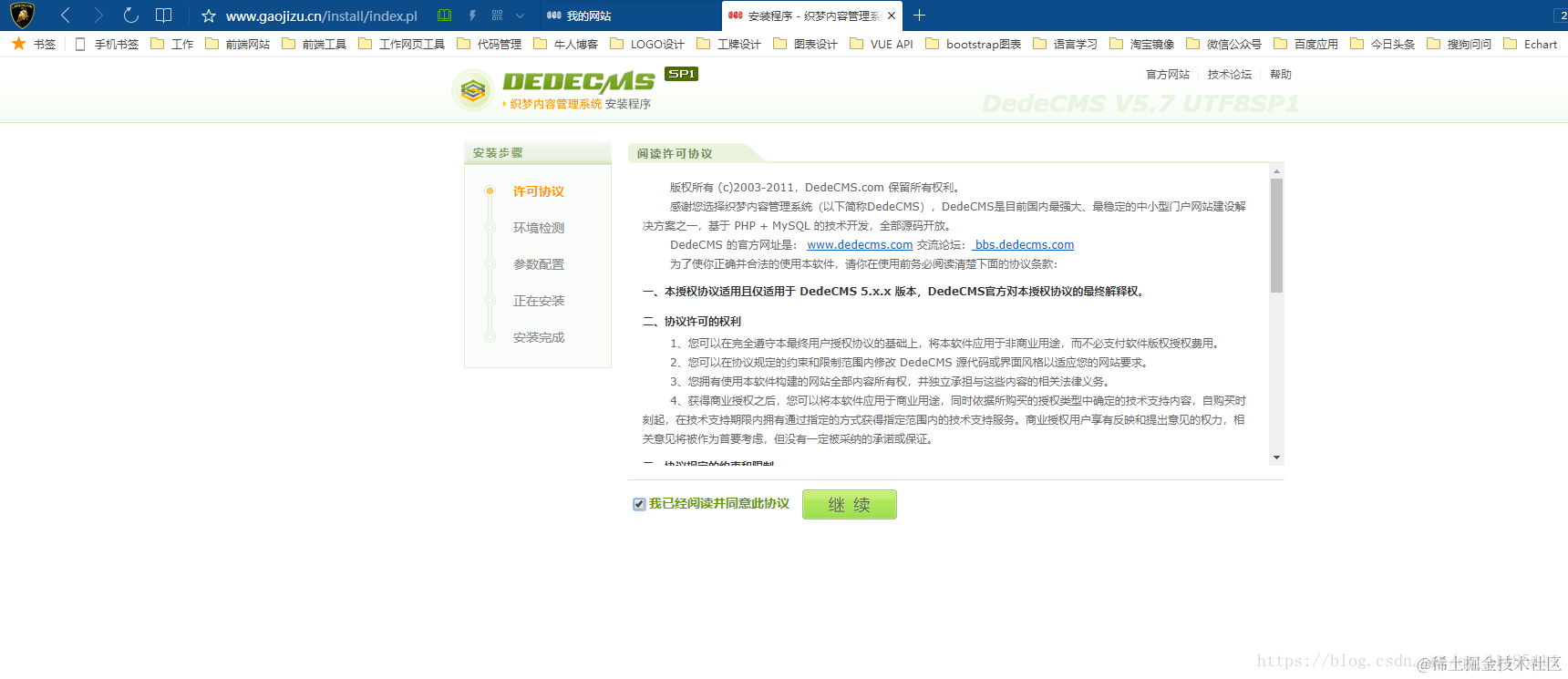Expand the address bar dropdown arrow
The width and height of the screenshot is (1568, 679).
[x=521, y=15]
